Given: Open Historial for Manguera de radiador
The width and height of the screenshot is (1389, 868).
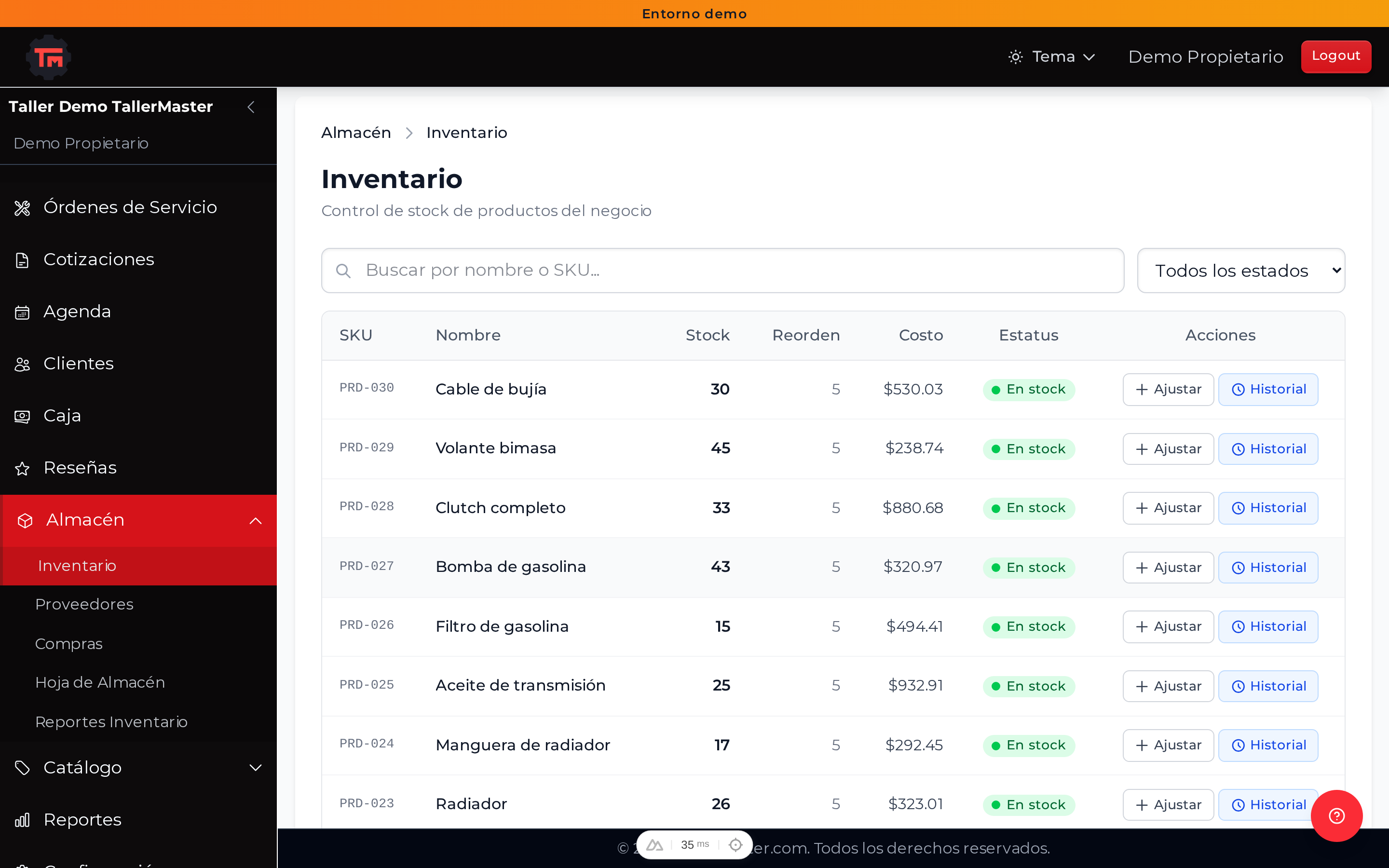Looking at the screenshot, I should coord(1268,746).
